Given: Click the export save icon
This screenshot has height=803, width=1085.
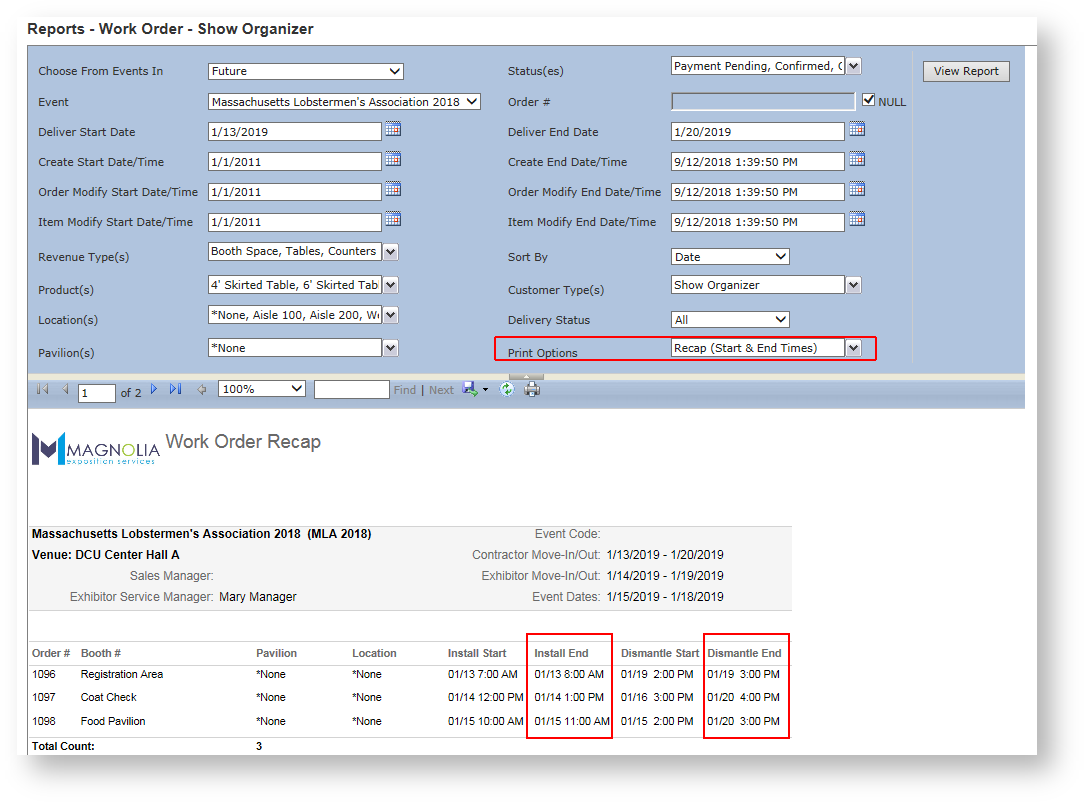Looking at the screenshot, I should click(469, 390).
